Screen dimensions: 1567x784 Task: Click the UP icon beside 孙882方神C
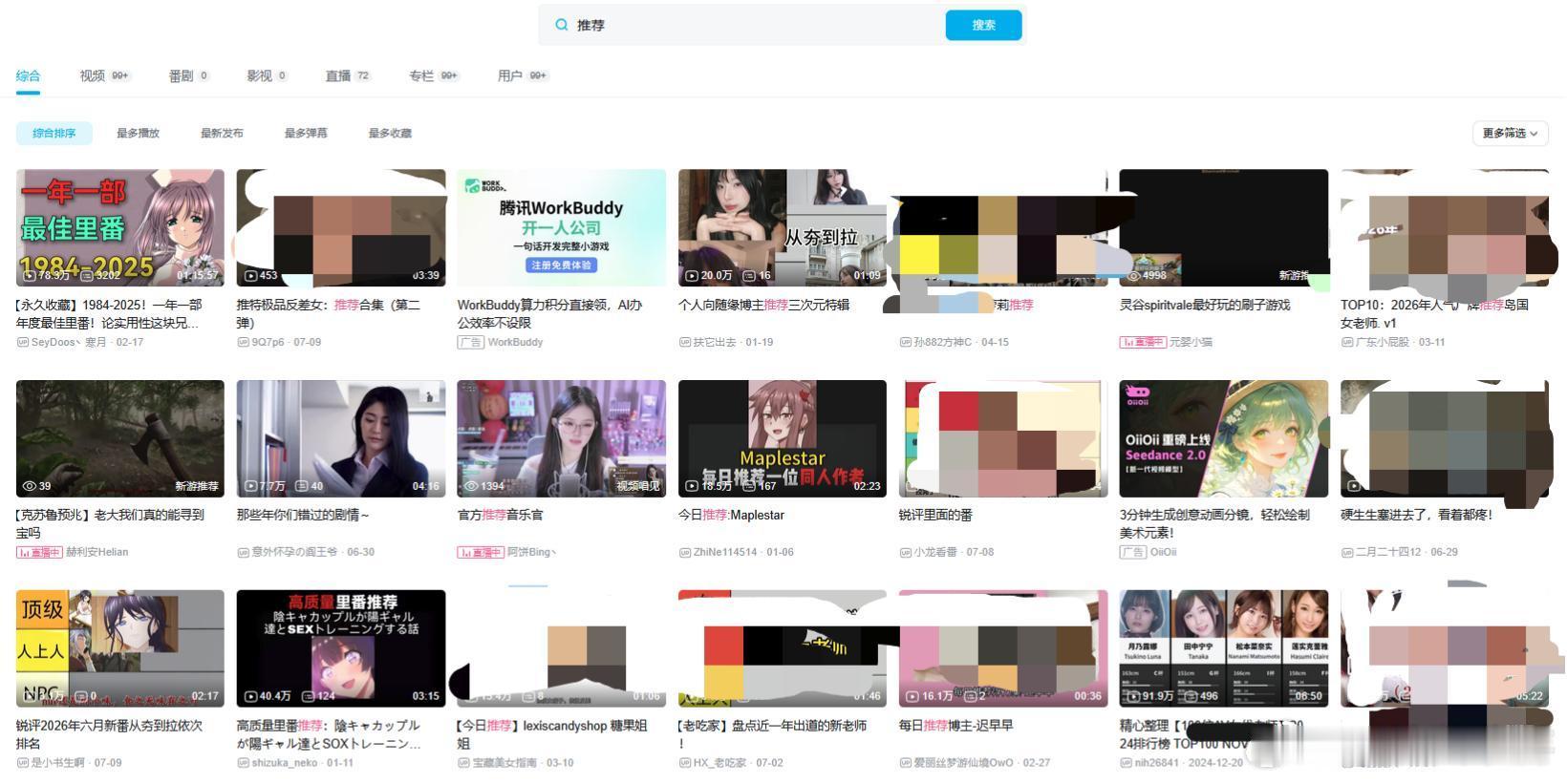pyautogui.click(x=906, y=342)
